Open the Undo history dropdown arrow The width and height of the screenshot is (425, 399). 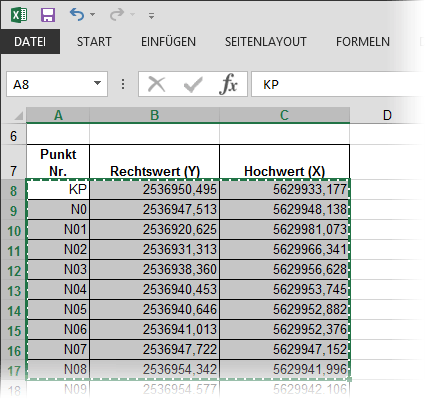93,15
